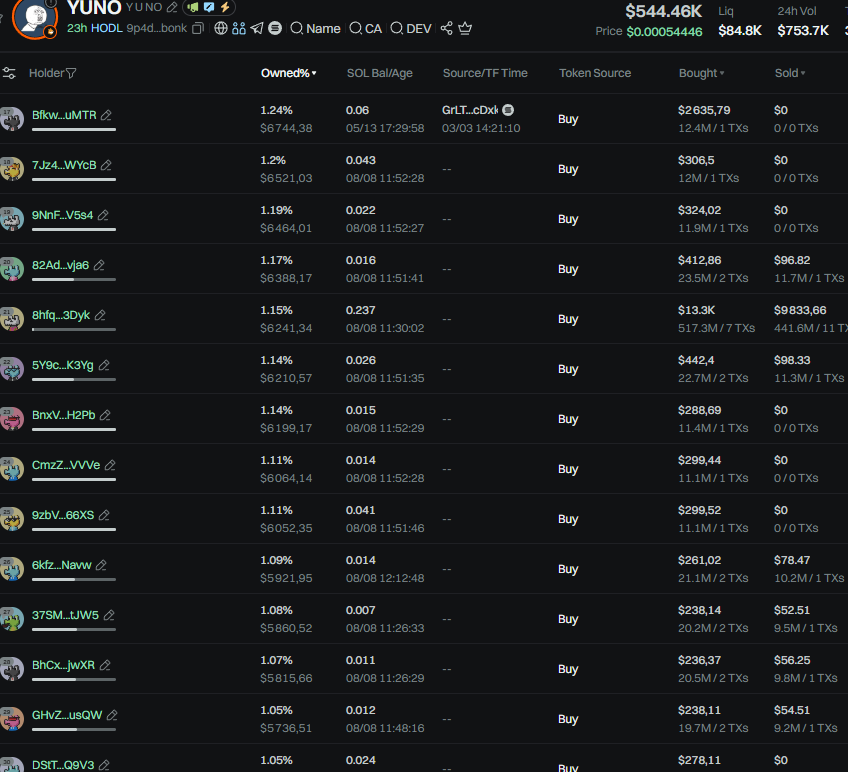Click holdings bar under 37SM...tJW5
The image size is (848, 772).
74,629
